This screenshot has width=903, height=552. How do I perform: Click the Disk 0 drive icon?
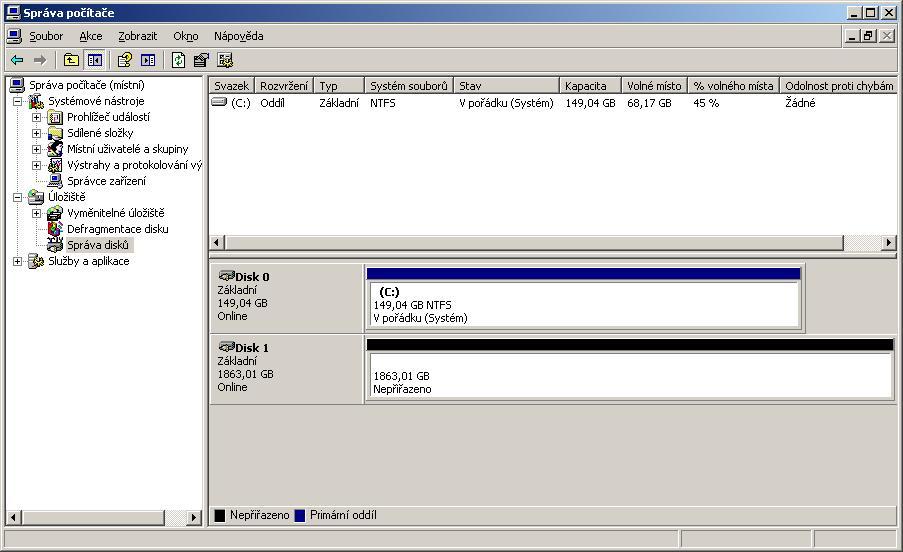226,276
